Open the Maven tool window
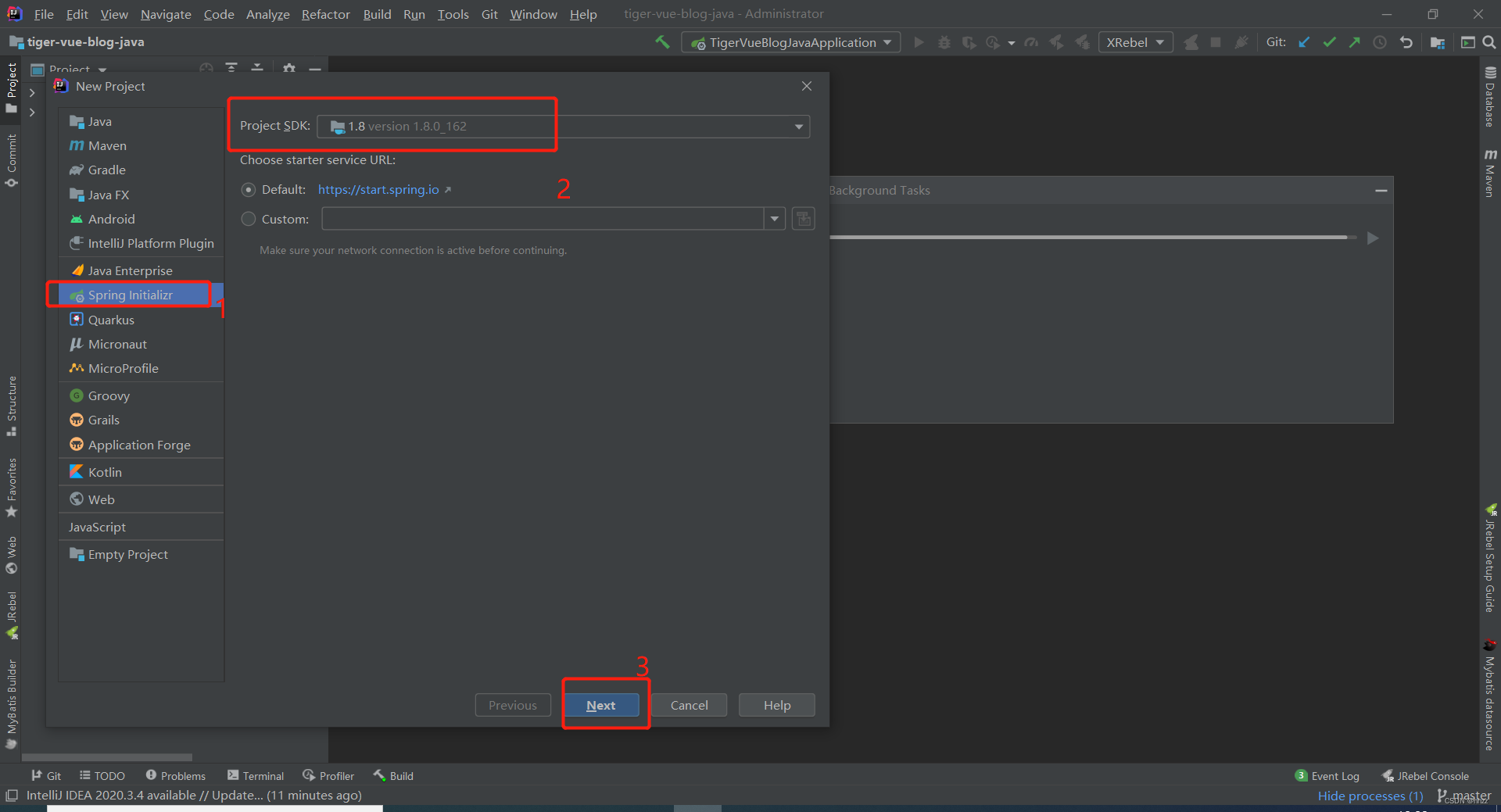This screenshot has height=812, width=1501. pos(1490,173)
